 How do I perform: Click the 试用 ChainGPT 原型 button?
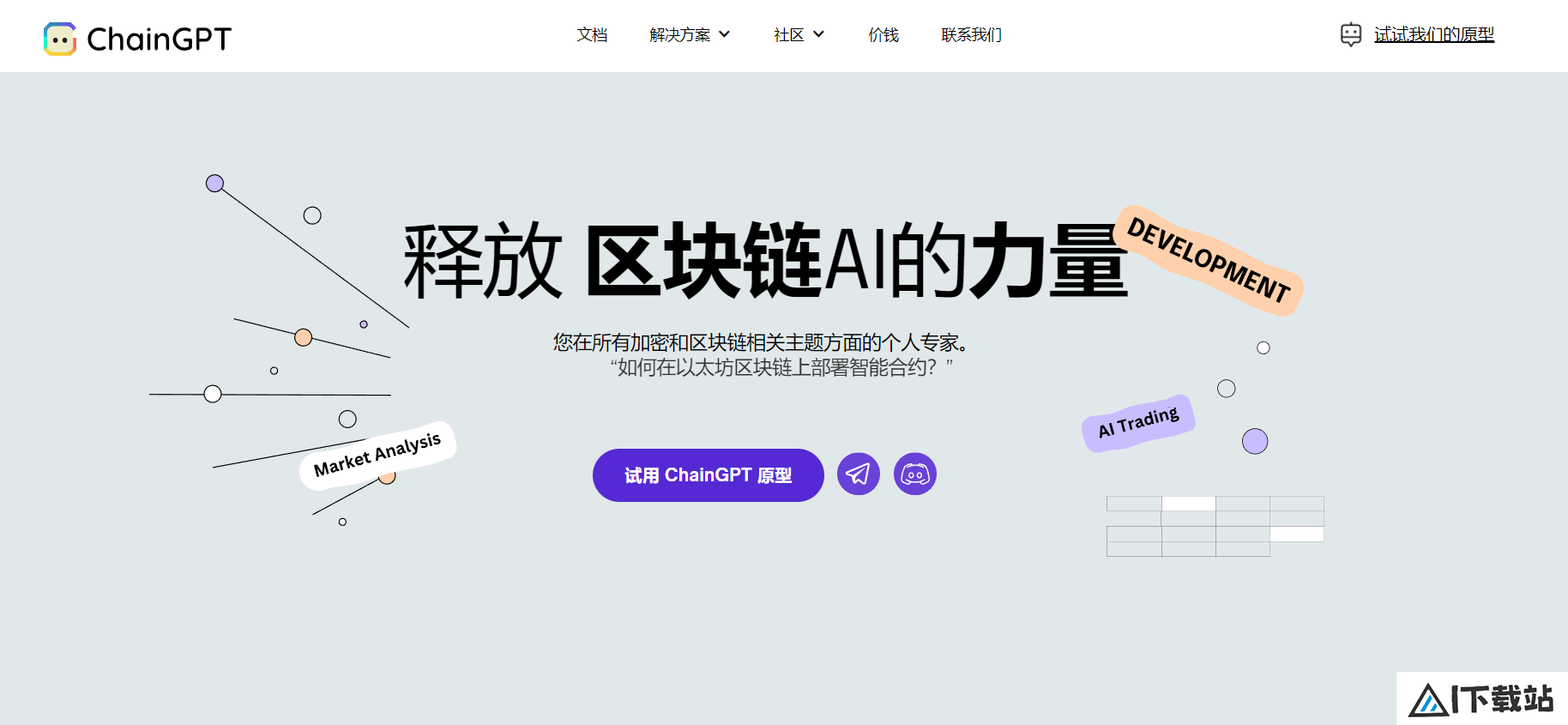(709, 475)
